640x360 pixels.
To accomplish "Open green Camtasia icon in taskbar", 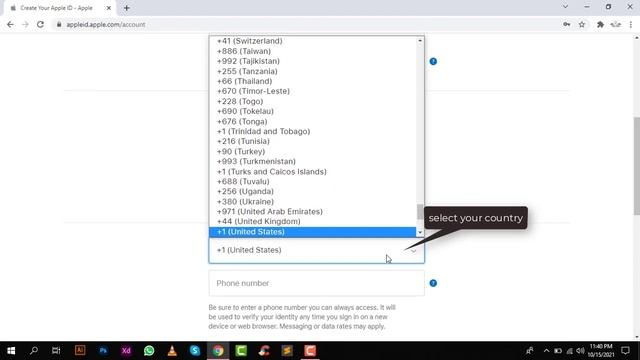I will pyautogui.click(x=241, y=351).
